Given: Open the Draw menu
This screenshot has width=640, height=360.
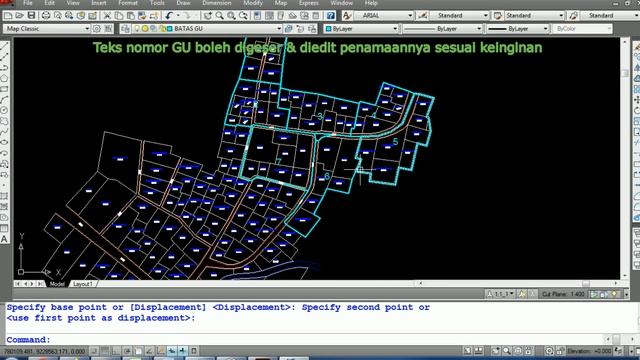Looking at the screenshot, I should pyautogui.click(x=183, y=3).
